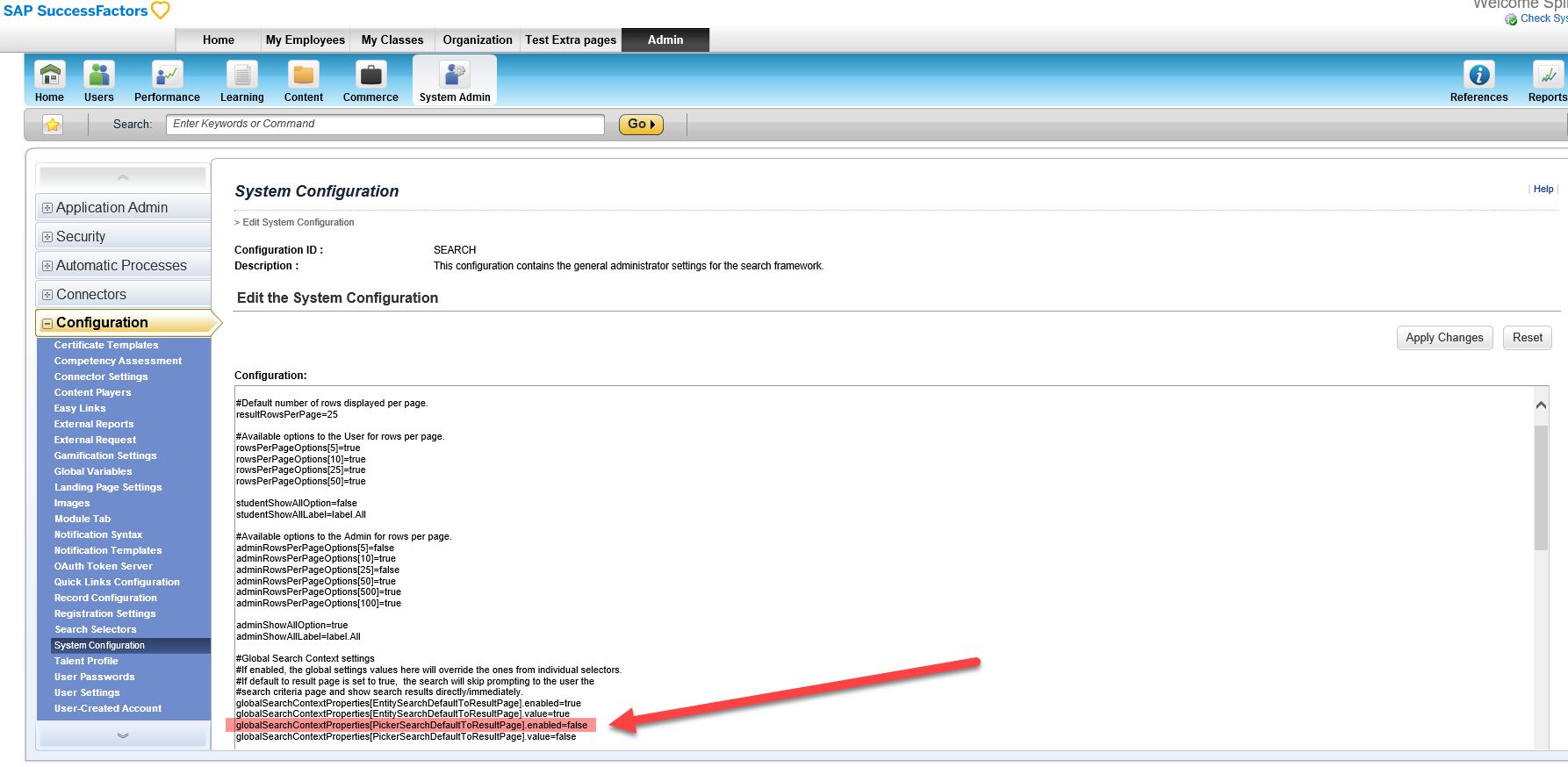Click the configuration text area scrollbar thumb
Screen dimensions: 1568x767
coord(1541,488)
